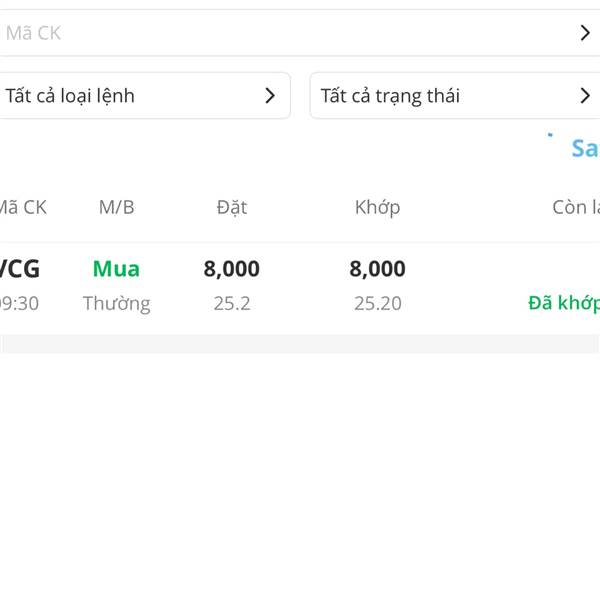
Task: Click the Còn lại column header
Action: click(576, 208)
